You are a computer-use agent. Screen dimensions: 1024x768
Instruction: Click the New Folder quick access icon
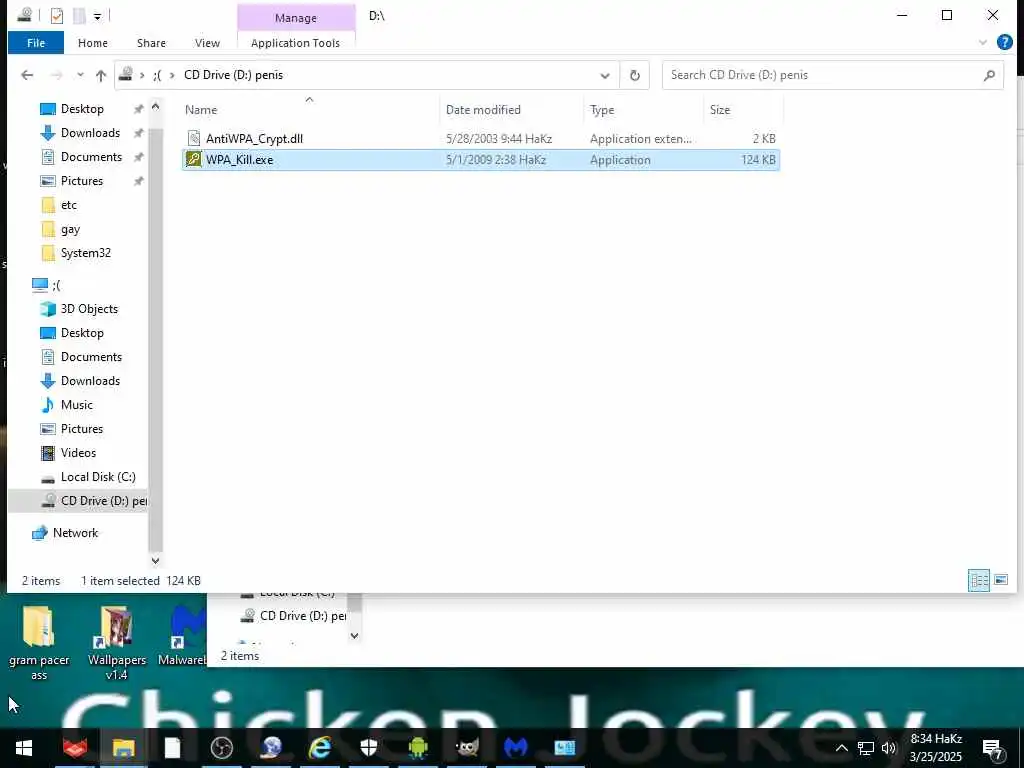[79, 15]
